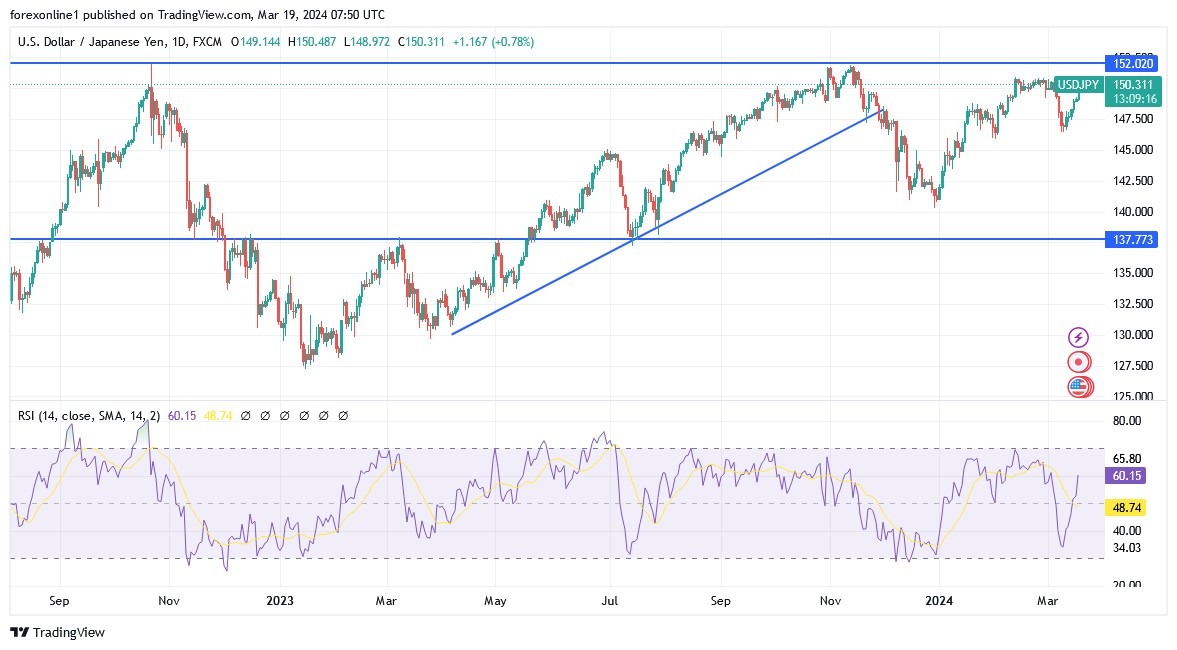Toggle the 60.15 RSI value badge
Screen dimensions: 1177x650
1125,476
